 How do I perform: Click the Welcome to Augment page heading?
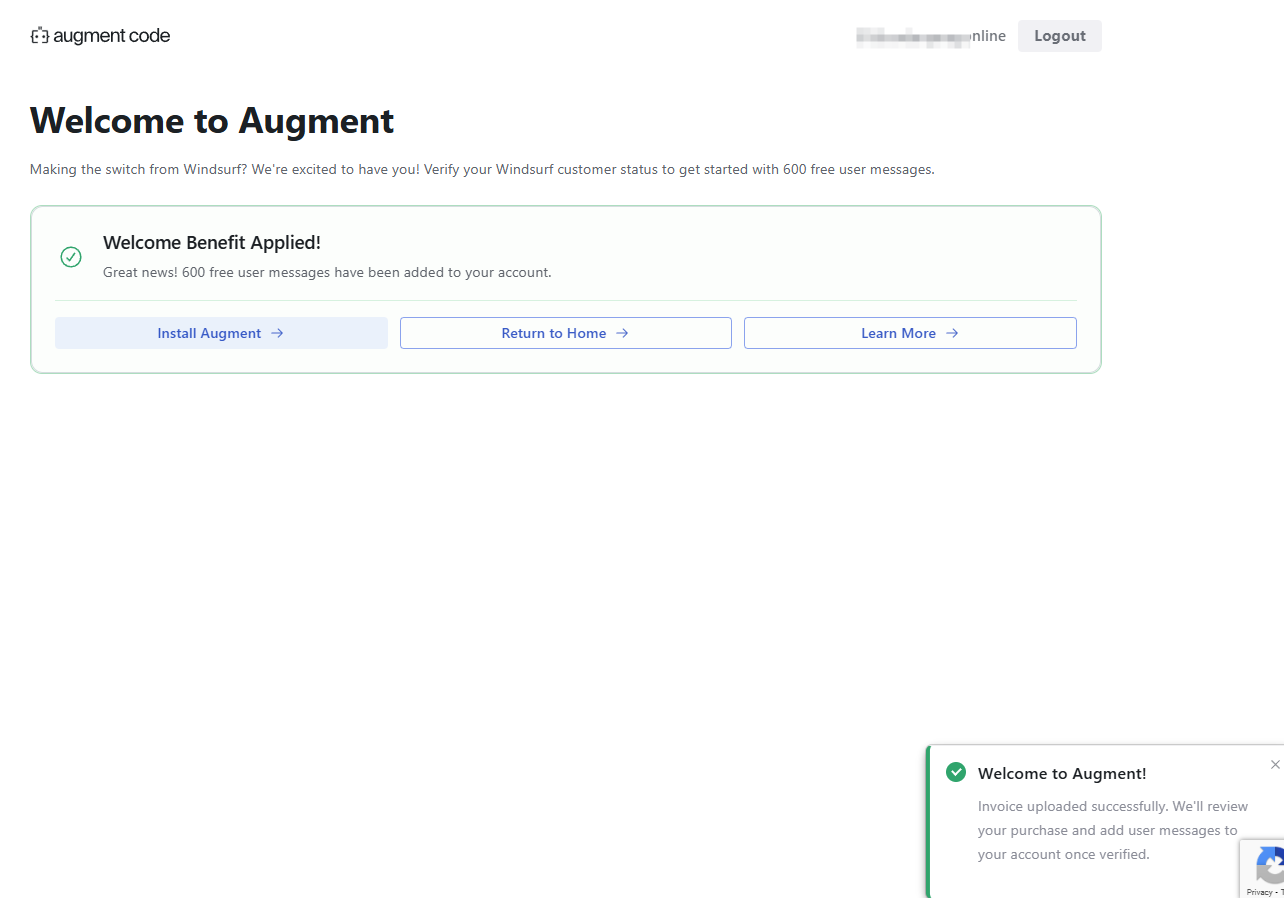pos(212,121)
